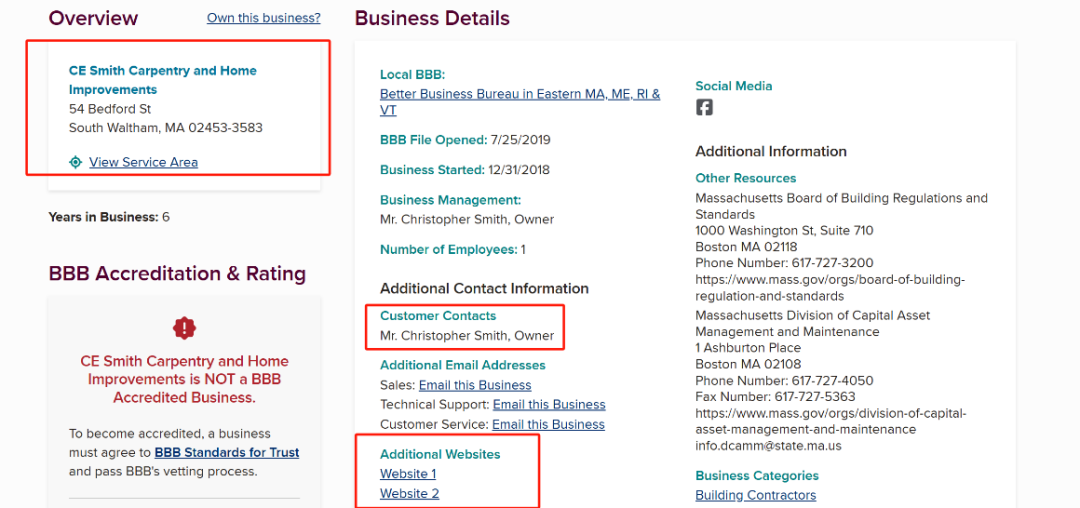1080x508 pixels.
Task: Open CE Smith Carpentry and Home Improvements title link
Action: coord(163,80)
